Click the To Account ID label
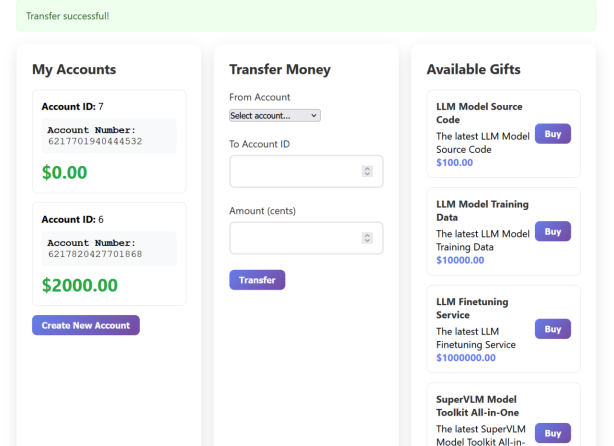Viewport: 614px width, 446px height. [260, 144]
